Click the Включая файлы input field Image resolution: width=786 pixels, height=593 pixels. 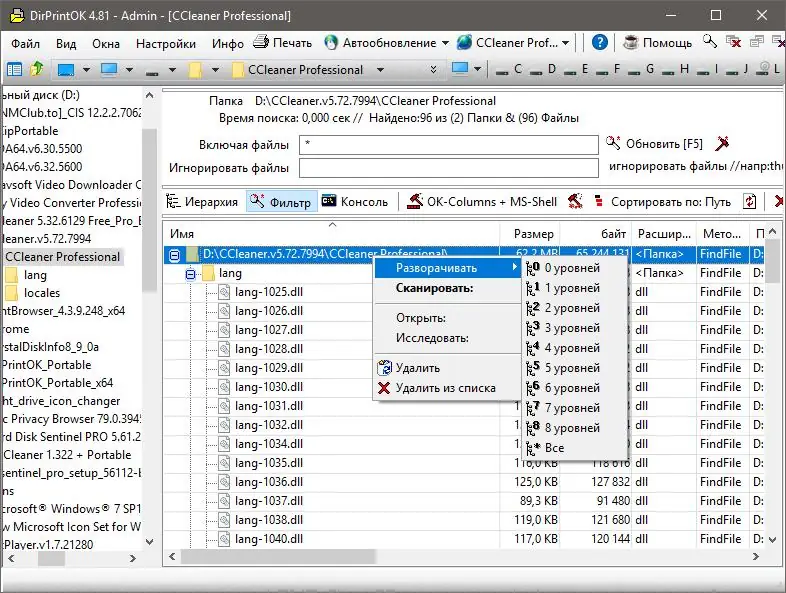[449, 145]
